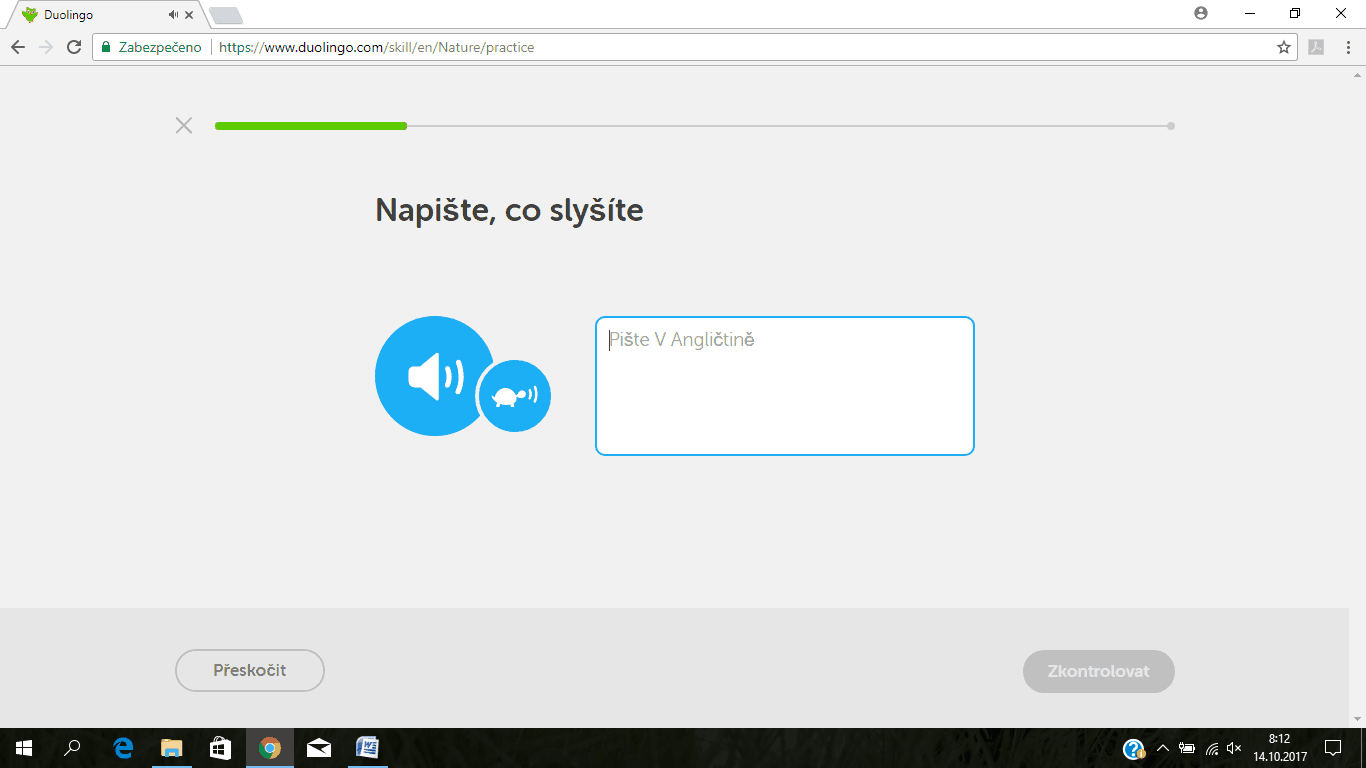Click the battery tray icon
Viewport: 1366px width, 768px height.
coord(1187,748)
